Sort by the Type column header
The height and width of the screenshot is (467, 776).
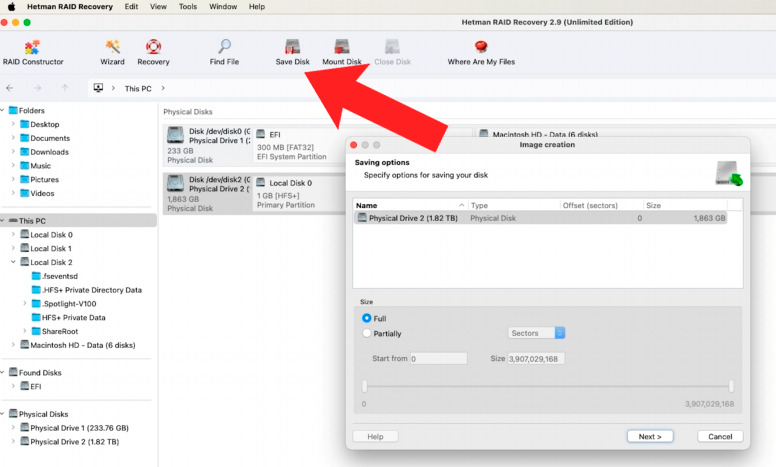(x=514, y=205)
